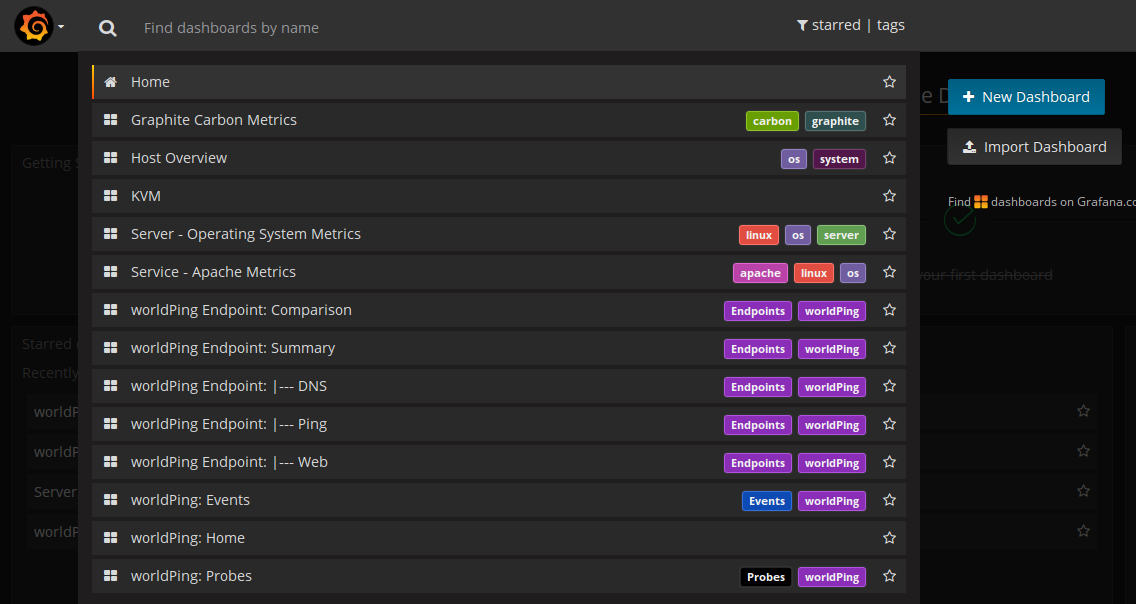Filter by the Probes tag
The height and width of the screenshot is (604, 1136).
click(766, 577)
